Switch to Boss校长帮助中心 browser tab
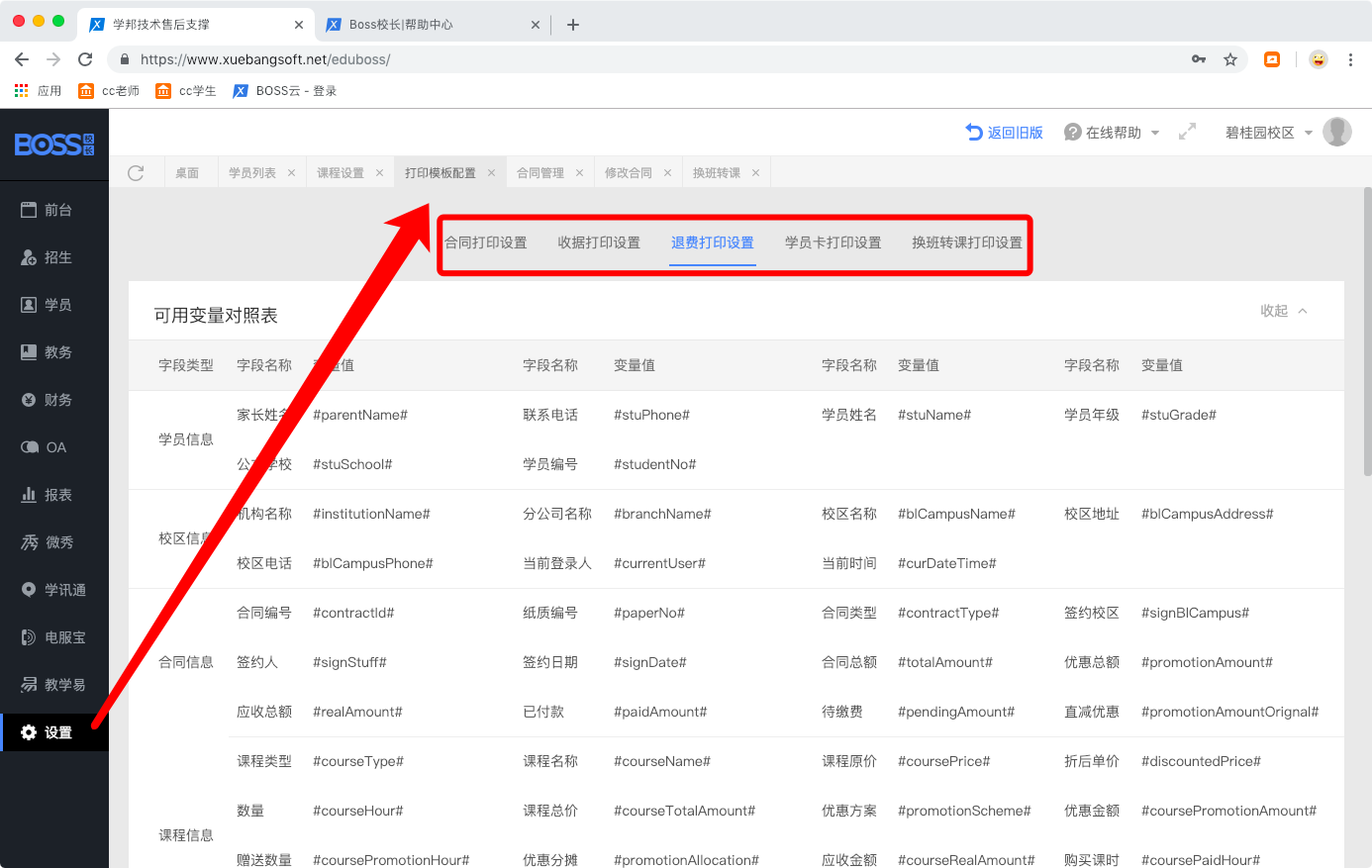 pos(401,25)
